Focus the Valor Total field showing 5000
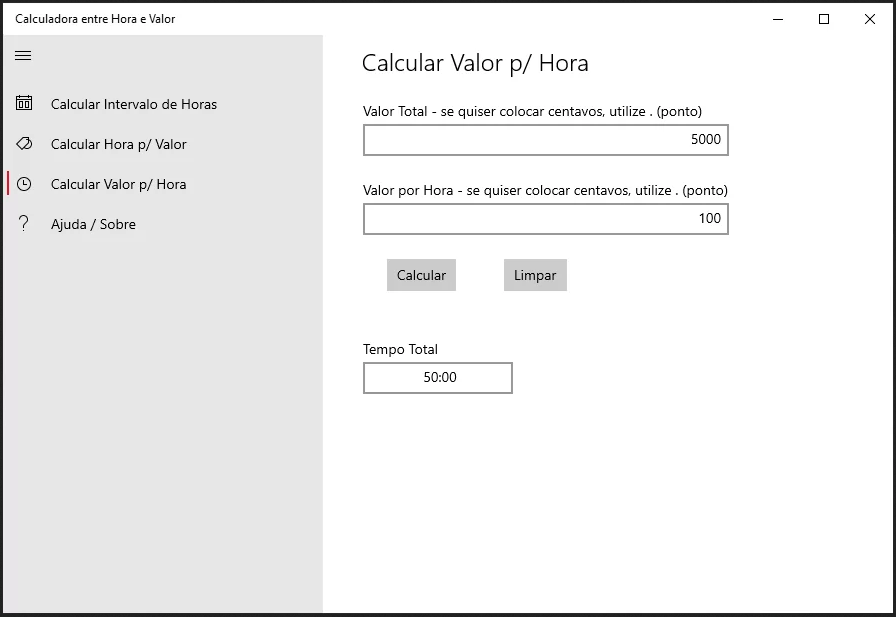 click(545, 140)
